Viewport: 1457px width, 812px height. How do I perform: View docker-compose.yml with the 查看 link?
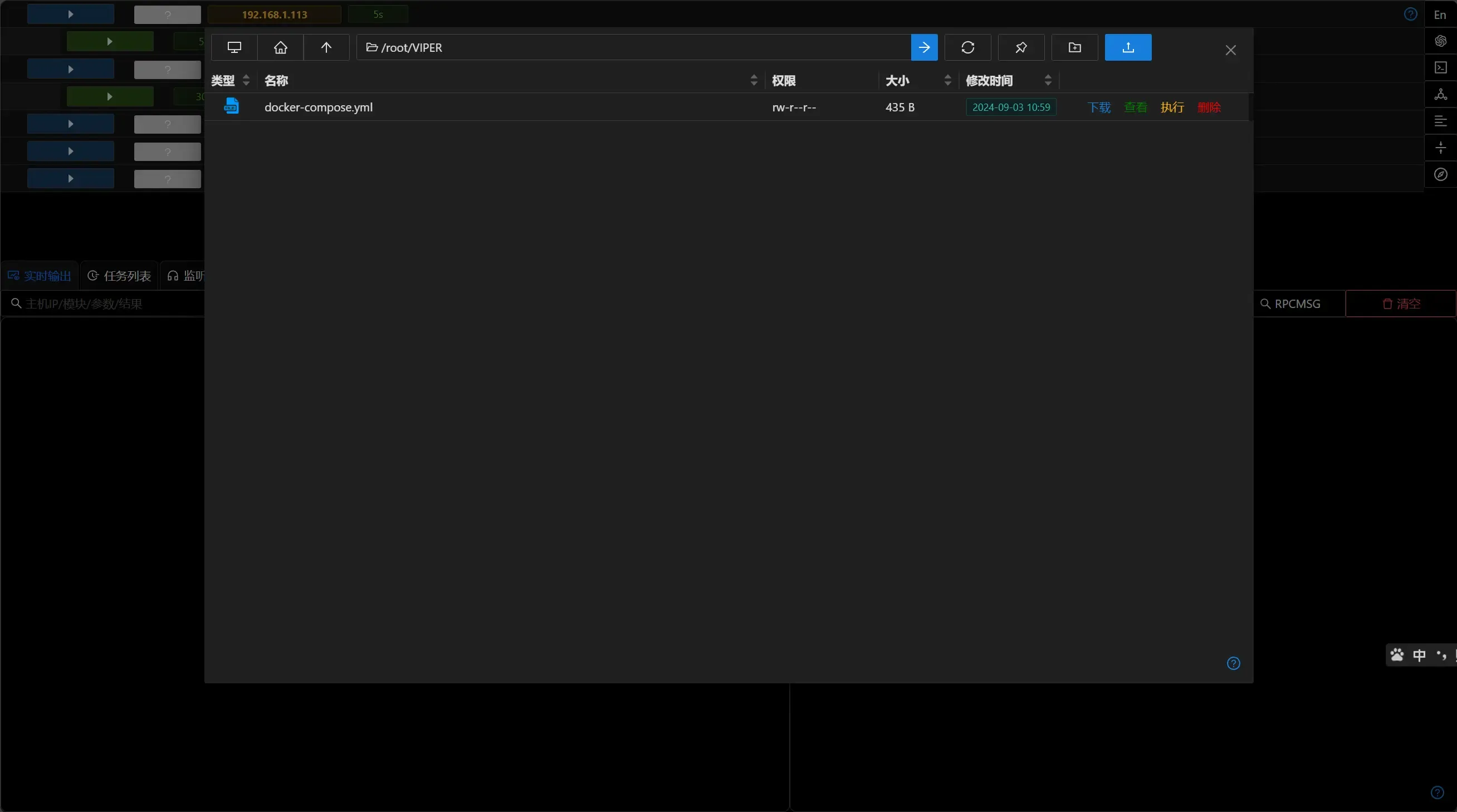1136,107
